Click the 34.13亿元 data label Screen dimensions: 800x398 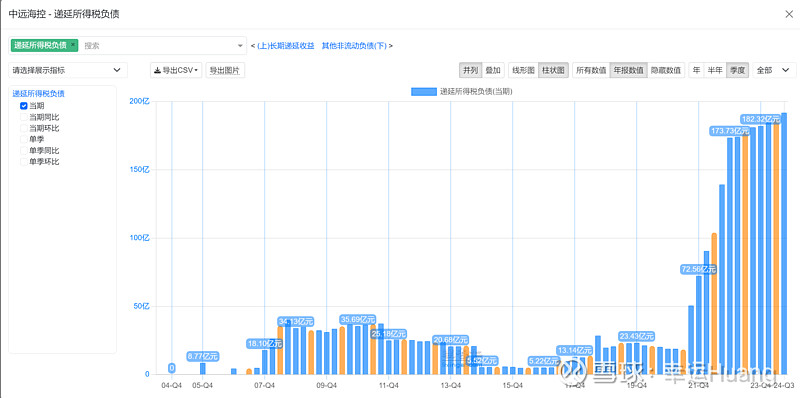(x=296, y=321)
